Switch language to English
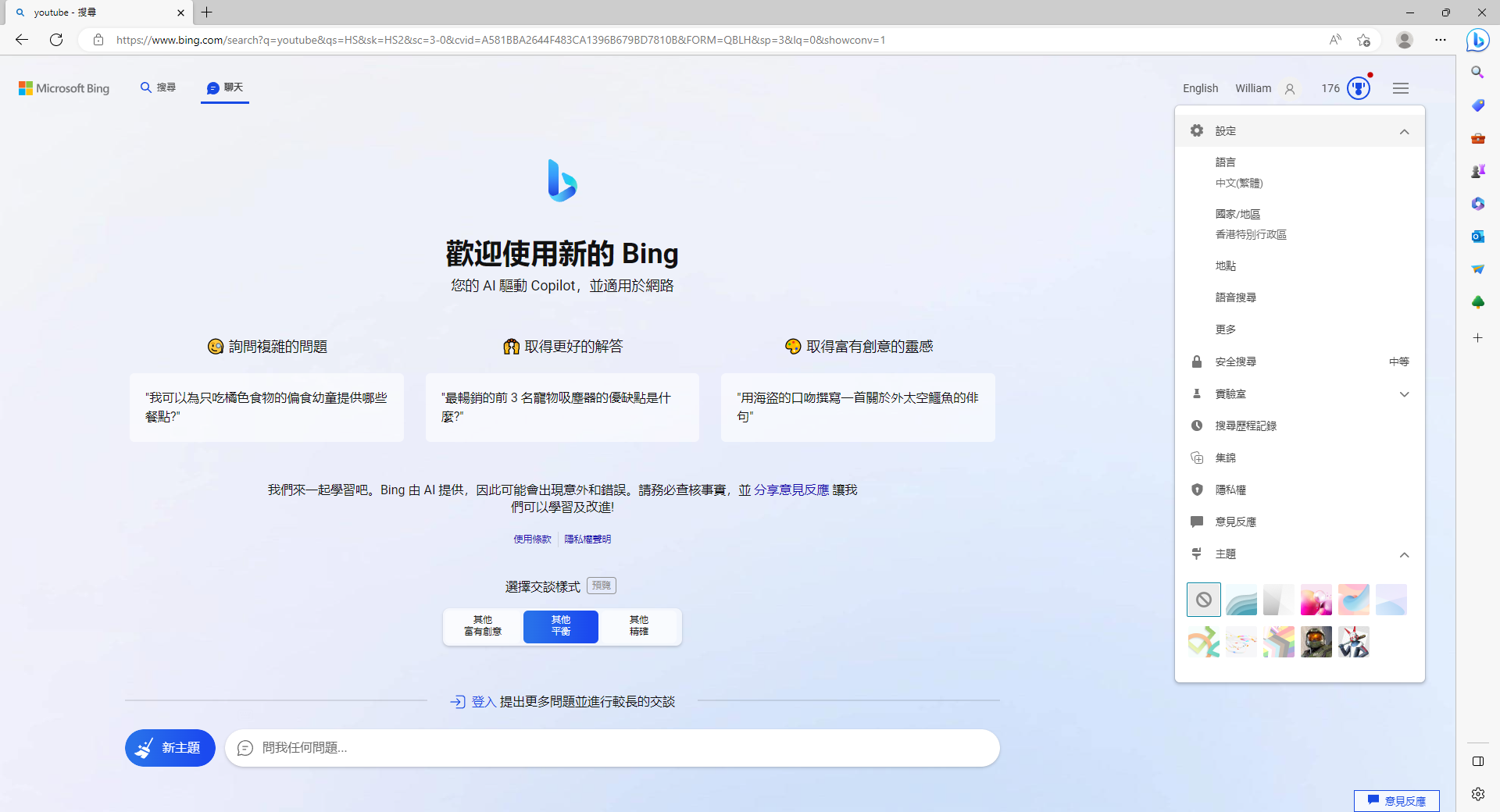 click(x=1200, y=88)
